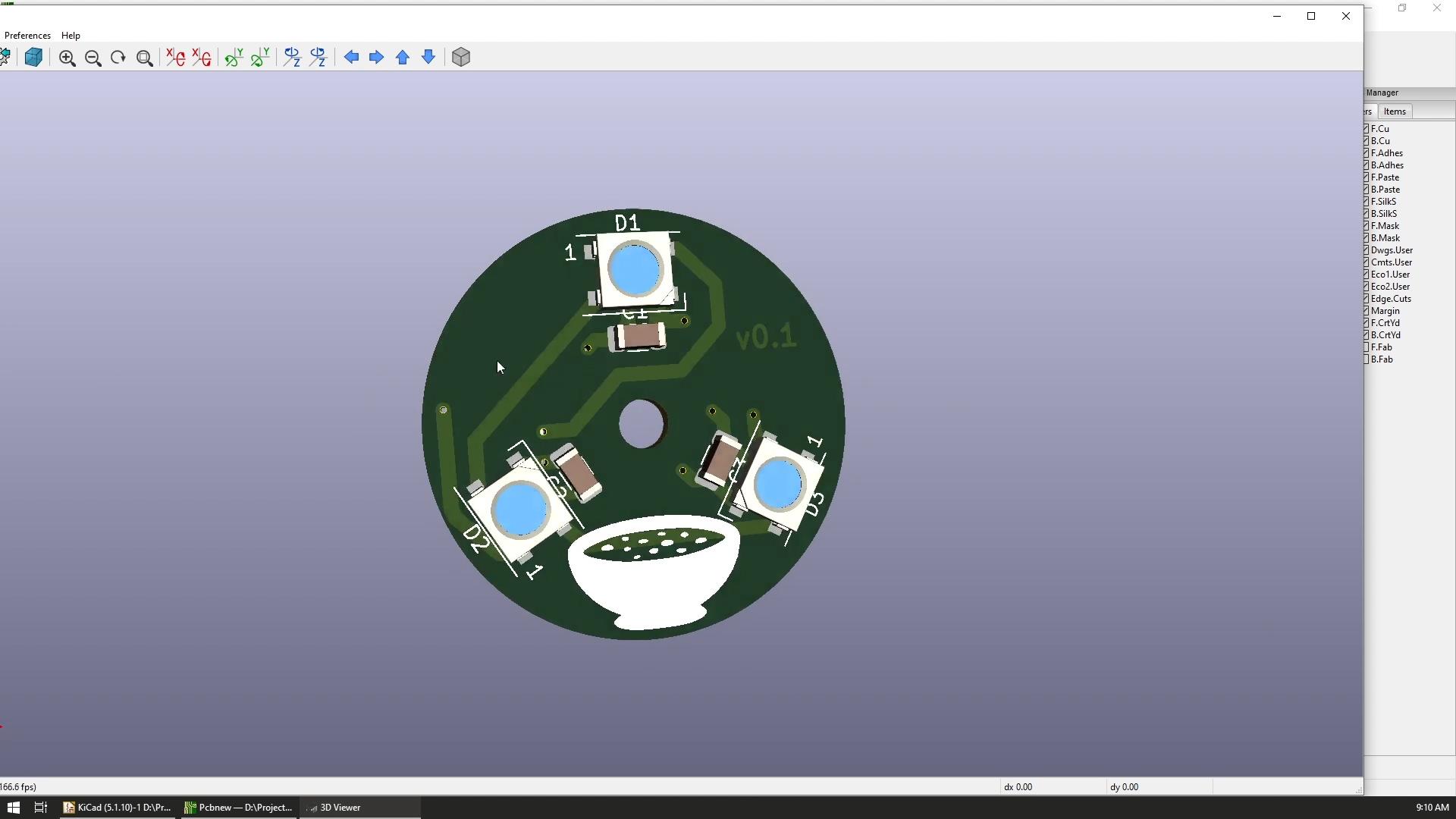
Task: Move the board down with the arrow icon
Action: click(428, 58)
